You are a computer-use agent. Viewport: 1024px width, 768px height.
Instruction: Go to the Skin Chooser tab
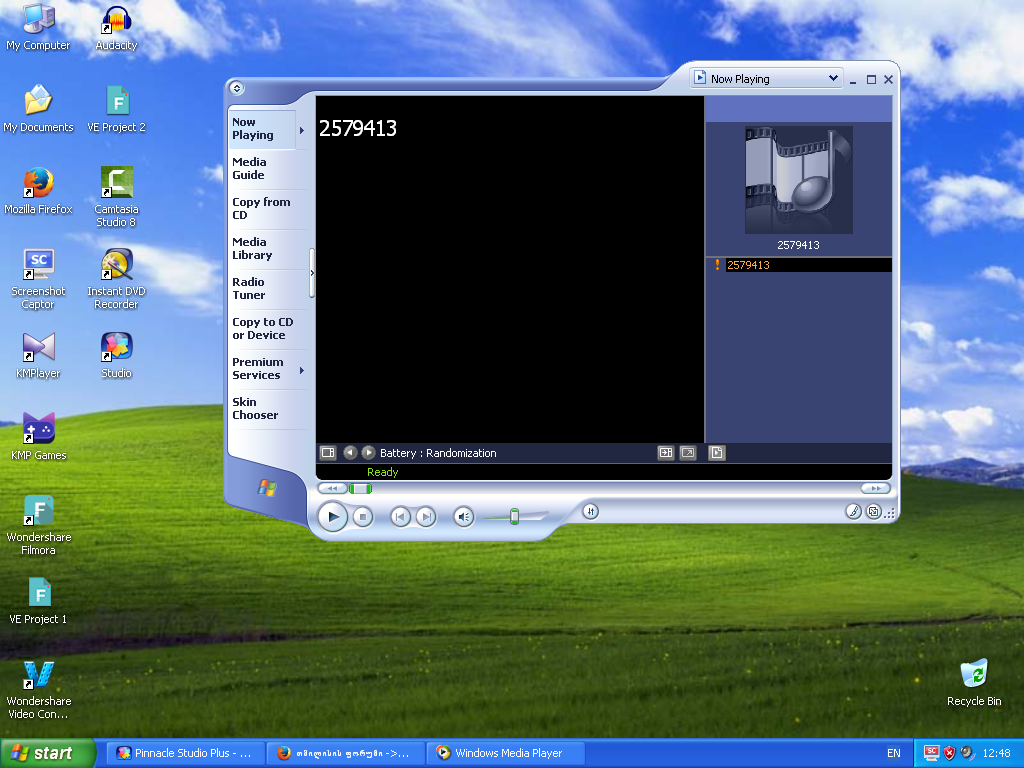pos(255,409)
